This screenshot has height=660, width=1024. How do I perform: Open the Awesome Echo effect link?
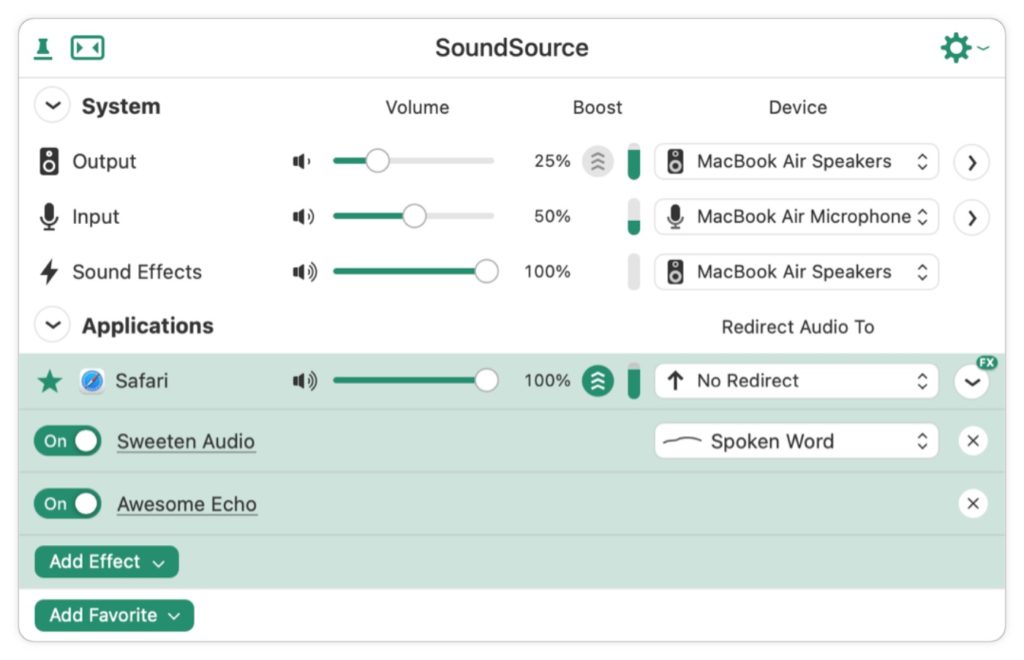pos(187,504)
